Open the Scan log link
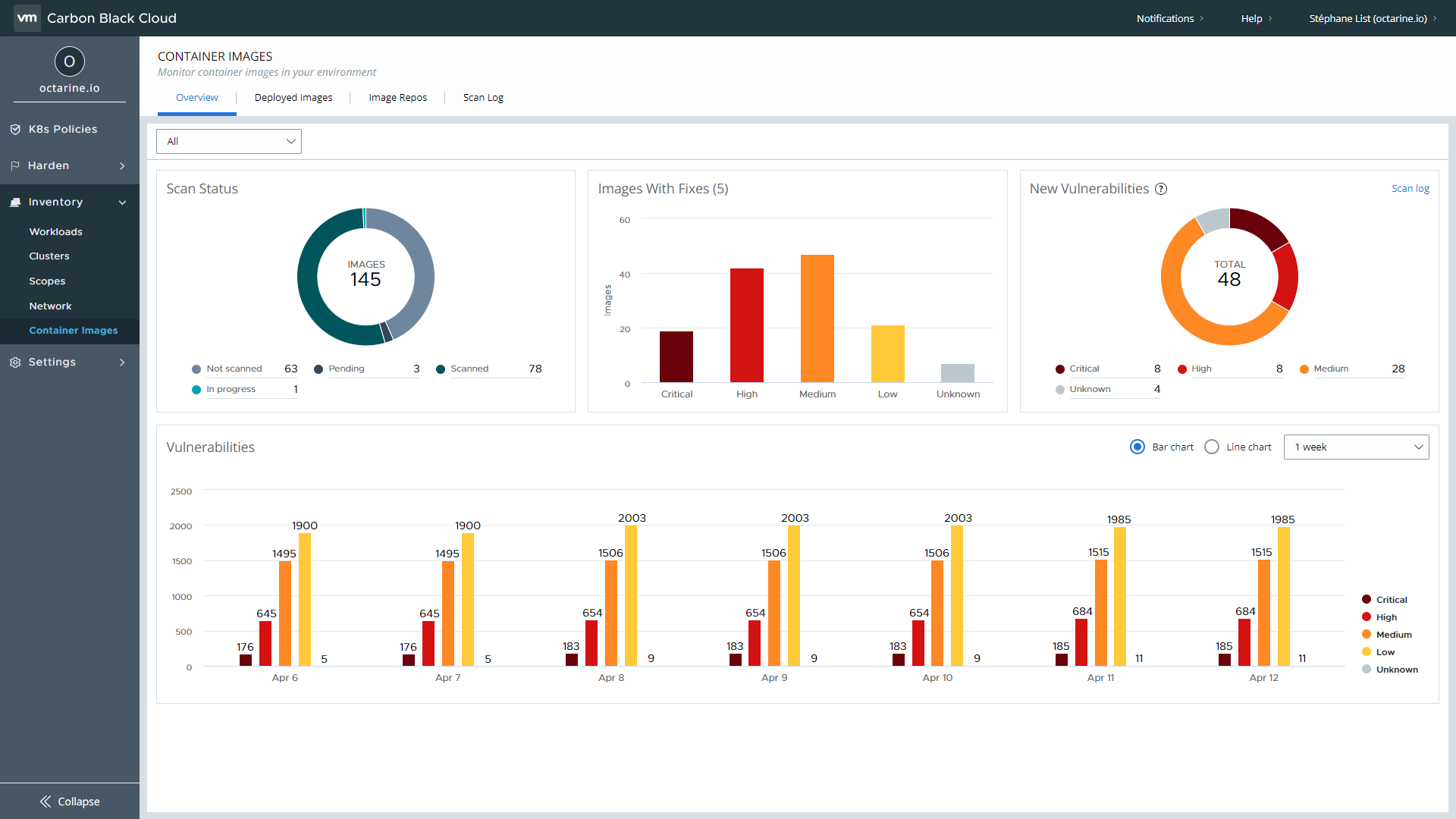This screenshot has width=1456, height=819. [x=1410, y=189]
